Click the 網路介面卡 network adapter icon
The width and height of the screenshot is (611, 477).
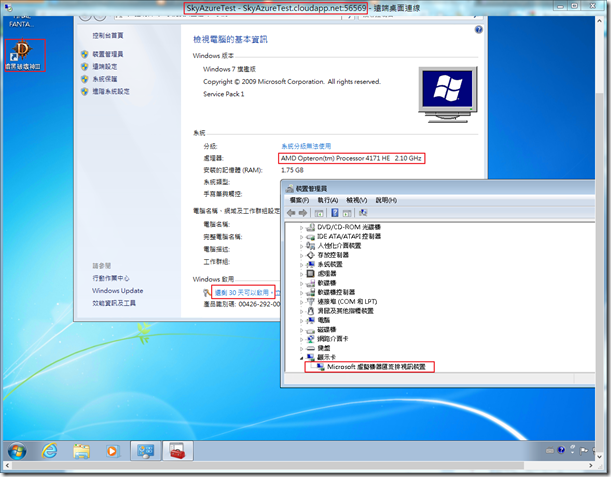(311, 339)
